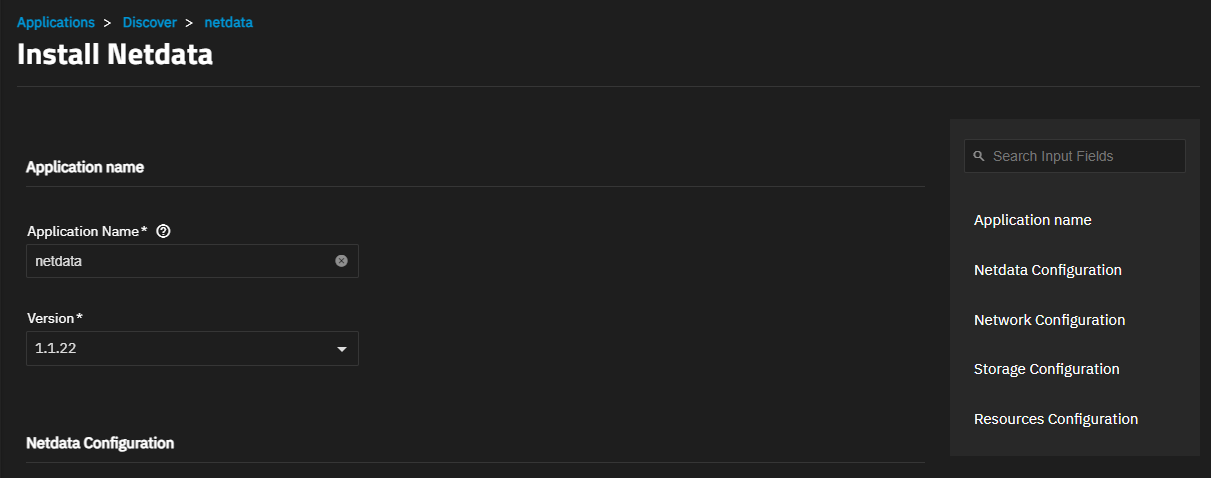Jump to Application name section in sidebar

click(x=1032, y=220)
